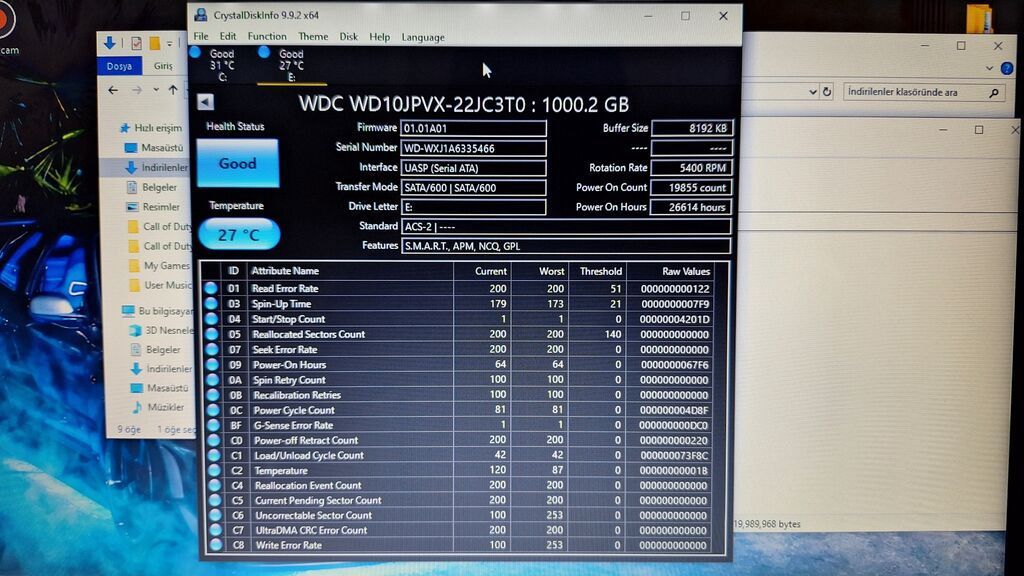Click the Standard field ACS-2
This screenshot has height=576, width=1024.
point(566,227)
